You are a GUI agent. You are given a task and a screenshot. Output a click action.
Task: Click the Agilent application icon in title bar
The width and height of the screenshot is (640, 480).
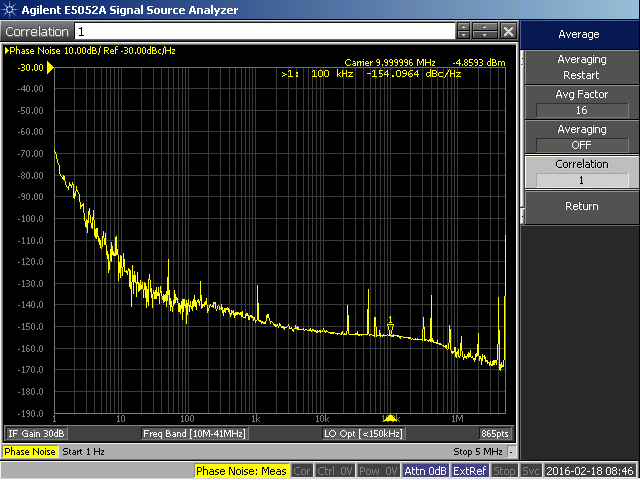click(10, 9)
